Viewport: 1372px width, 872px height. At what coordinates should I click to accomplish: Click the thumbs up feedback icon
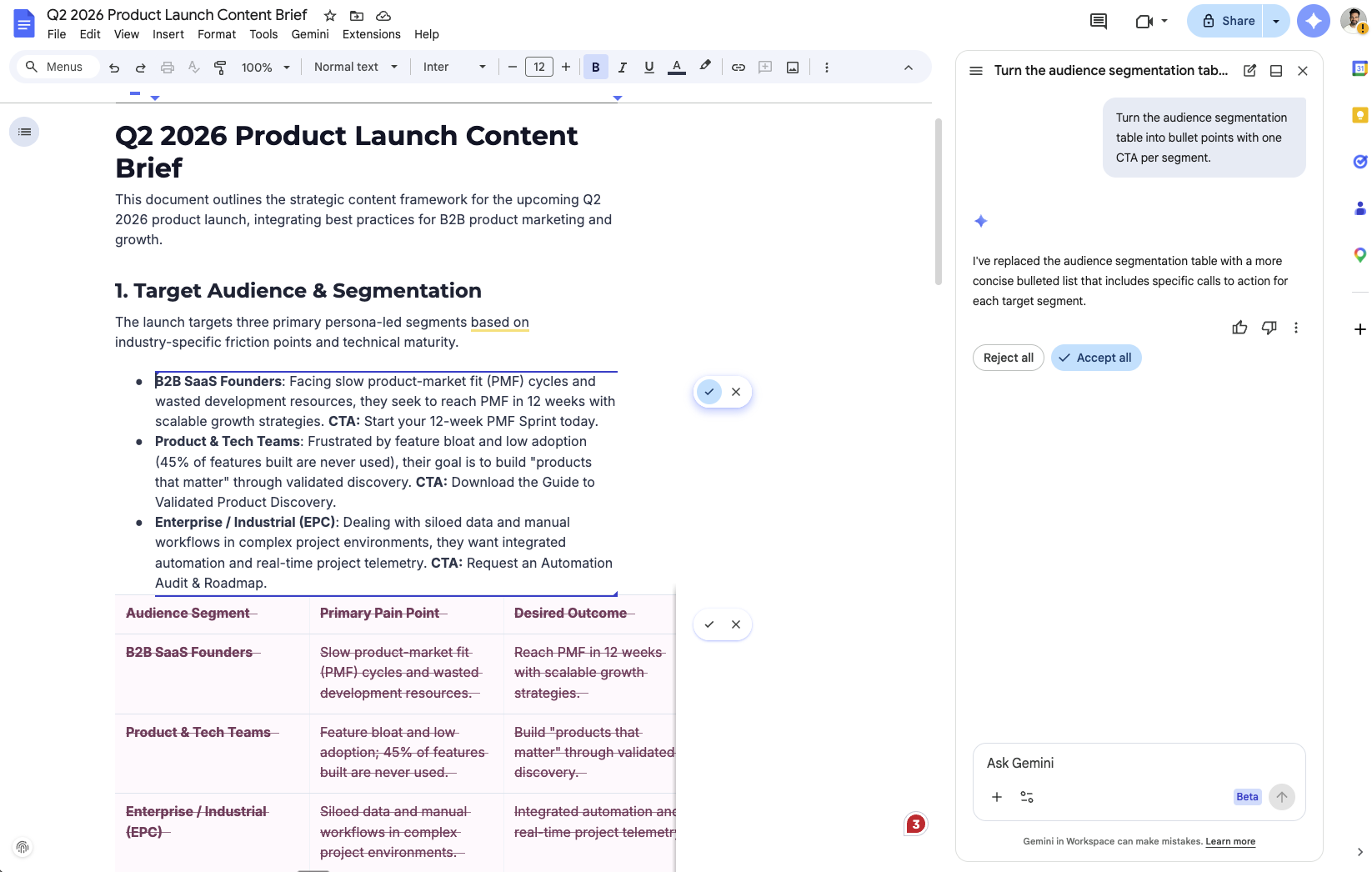pyautogui.click(x=1239, y=328)
